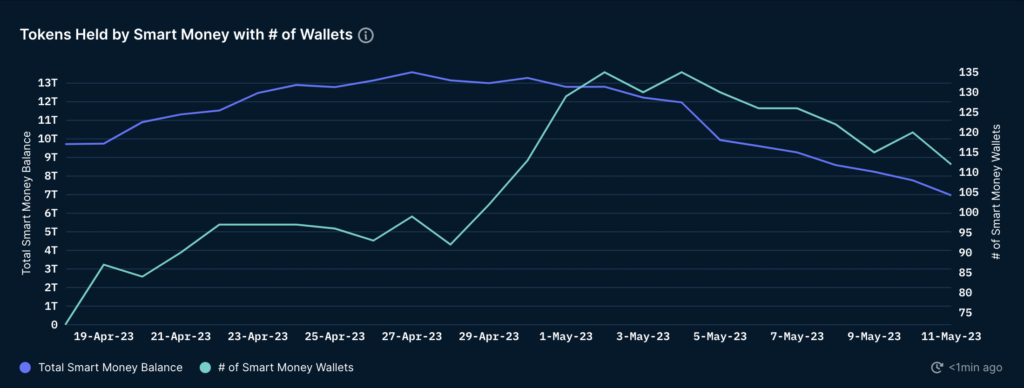Click the refresh clock icon
The image size is (1024, 388).
pyautogui.click(x=937, y=368)
